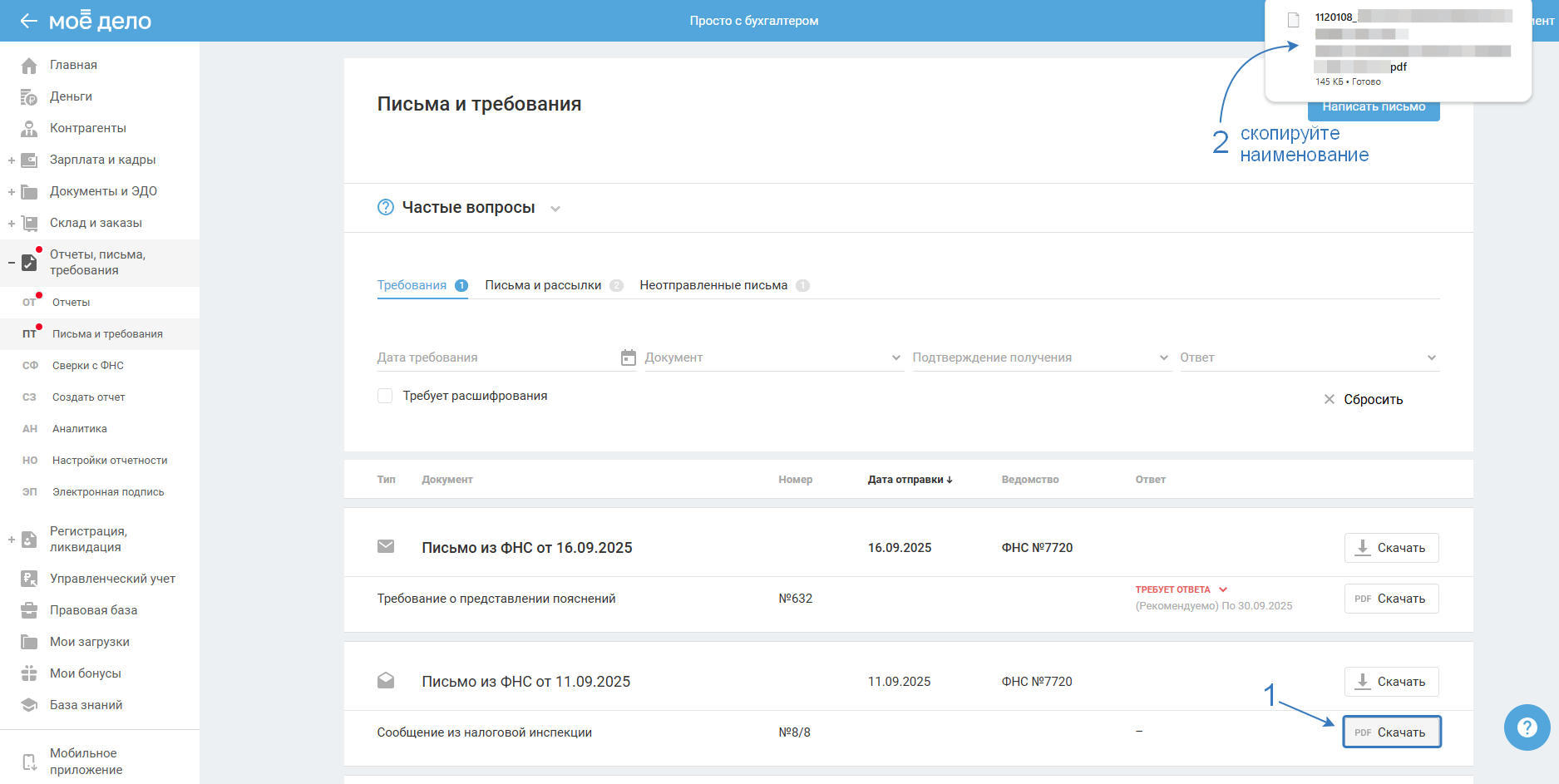Open Подтверждение получения dropdown

point(1041,357)
